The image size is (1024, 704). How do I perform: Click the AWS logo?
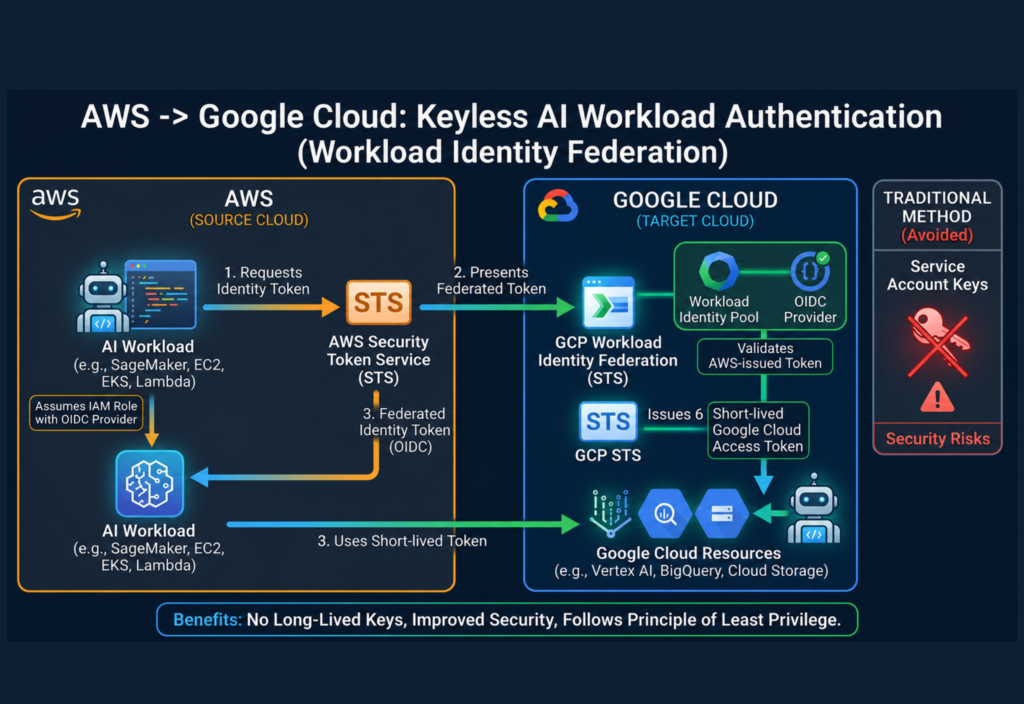tap(56, 204)
